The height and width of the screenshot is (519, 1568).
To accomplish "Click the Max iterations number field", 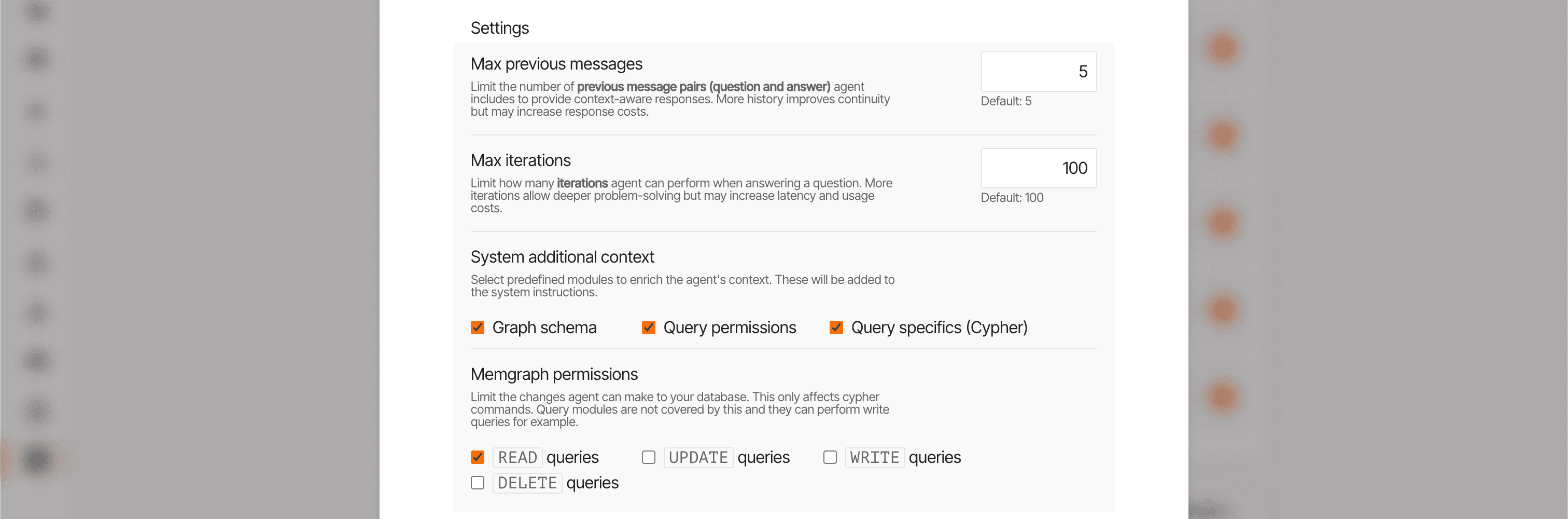I will [1038, 168].
